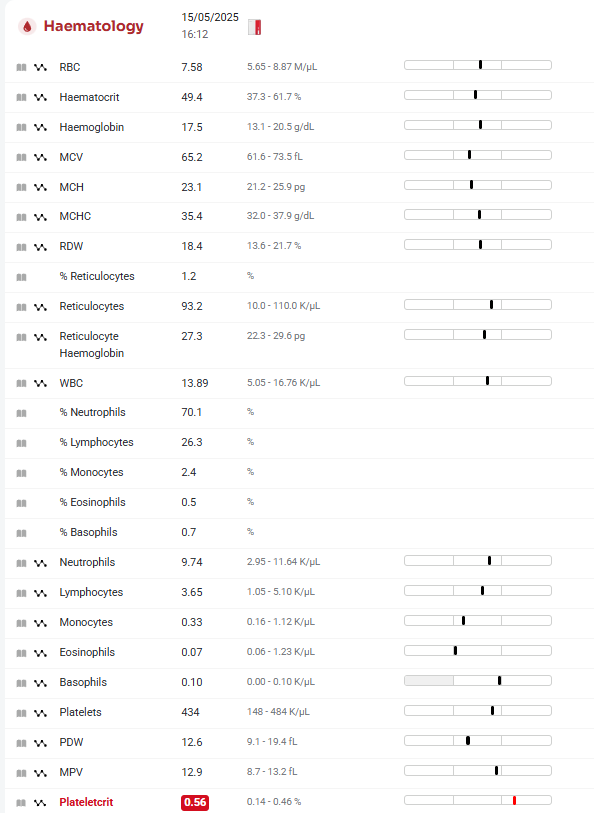Open the reference book icon for RBC
Viewport: 594px width, 813px height.
[x=21, y=67]
